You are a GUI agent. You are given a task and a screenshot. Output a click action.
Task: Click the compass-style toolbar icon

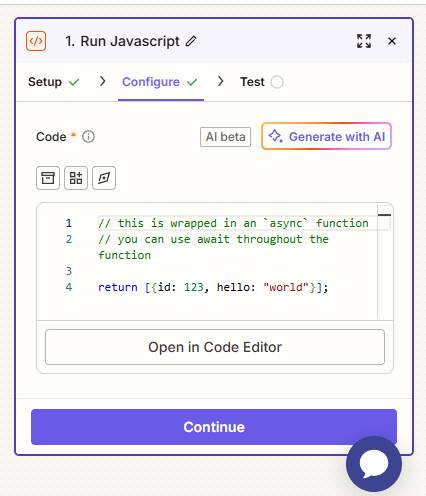pyautogui.click(x=104, y=178)
